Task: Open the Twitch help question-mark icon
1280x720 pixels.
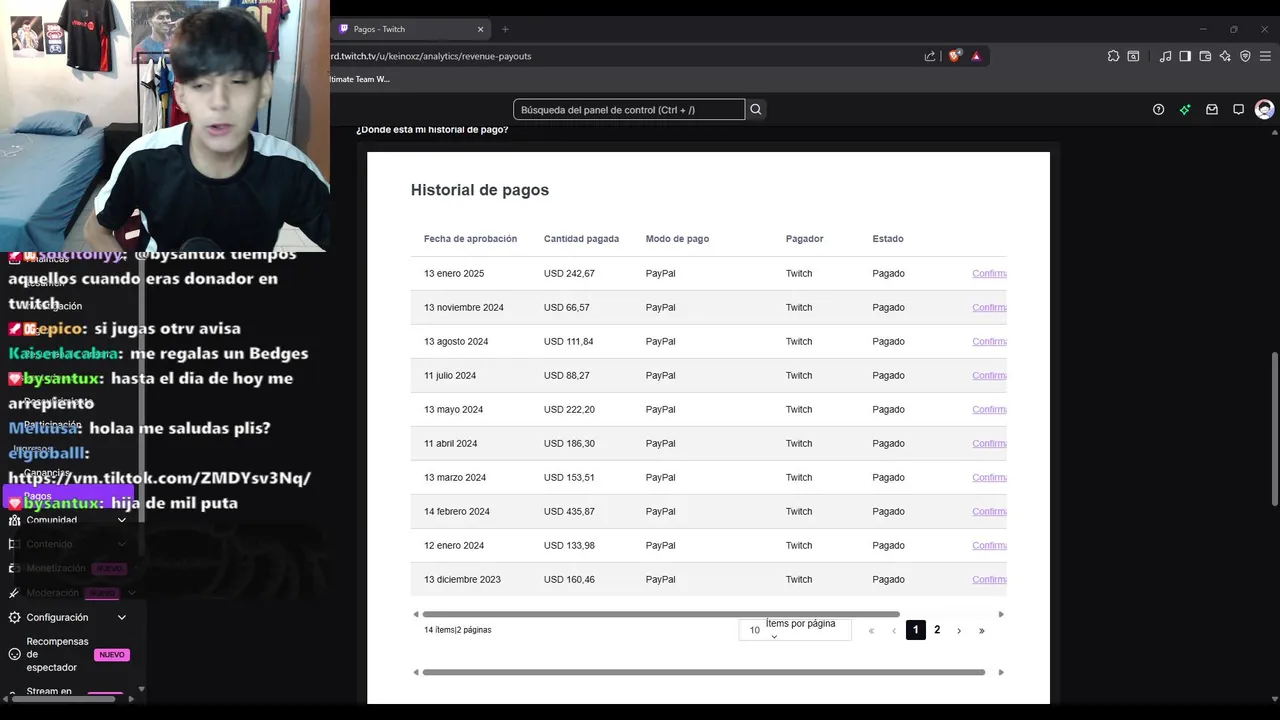Action: [x=1158, y=110]
